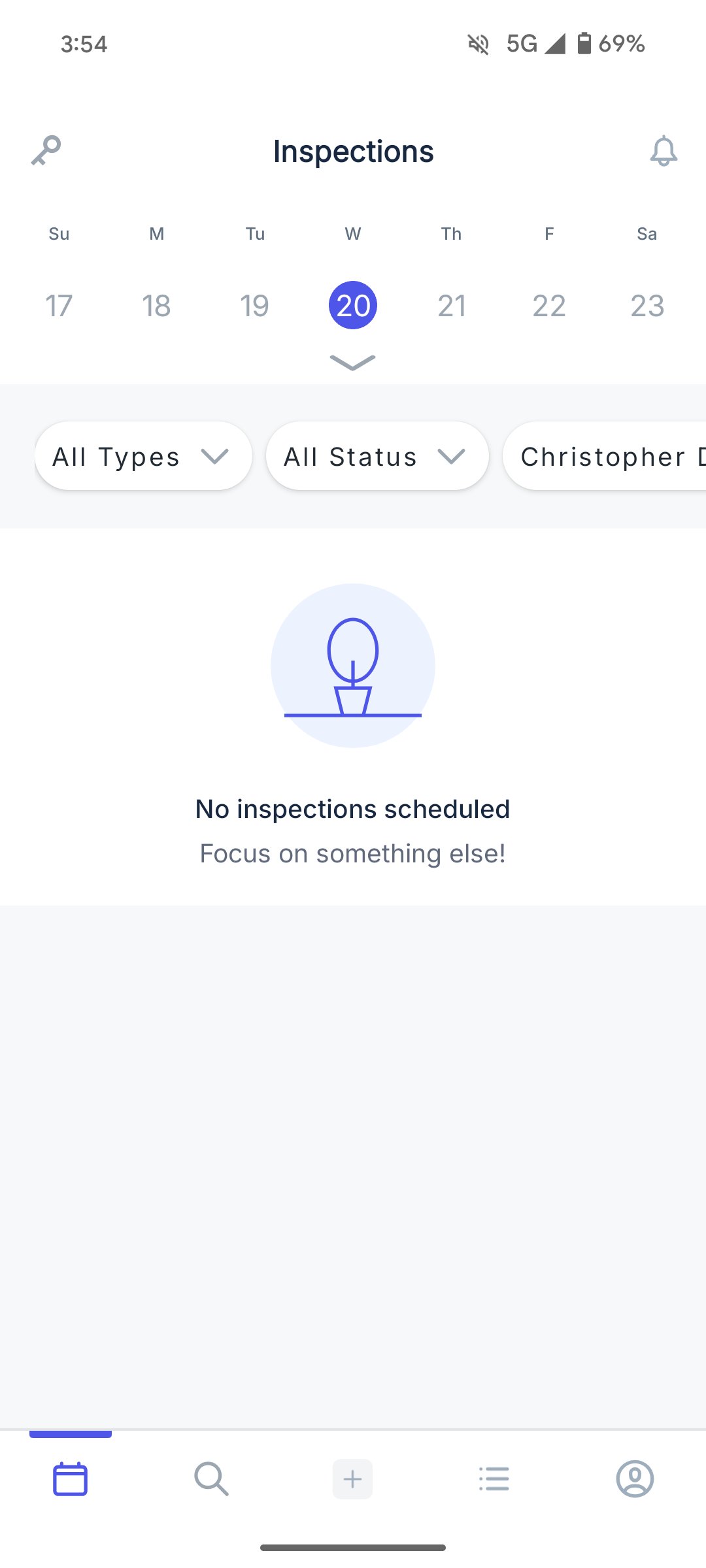
Task: Expand the calendar with the down chevron
Action: (x=353, y=363)
